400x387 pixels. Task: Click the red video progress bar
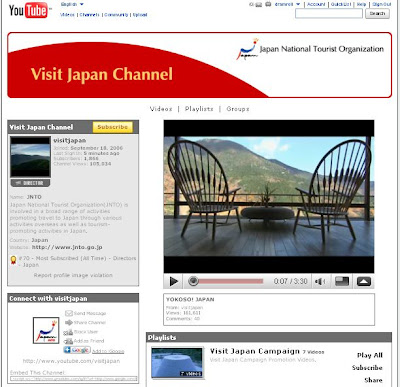click(231, 282)
